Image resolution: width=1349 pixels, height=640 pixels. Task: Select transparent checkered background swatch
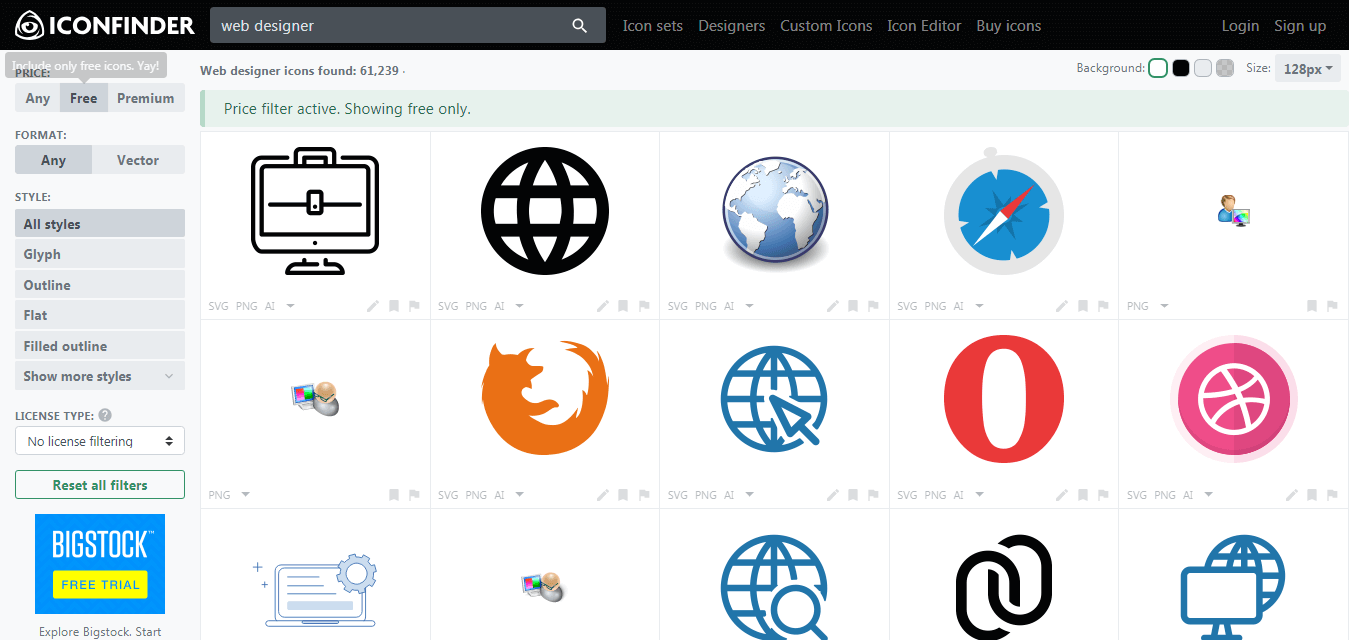tap(1225, 68)
